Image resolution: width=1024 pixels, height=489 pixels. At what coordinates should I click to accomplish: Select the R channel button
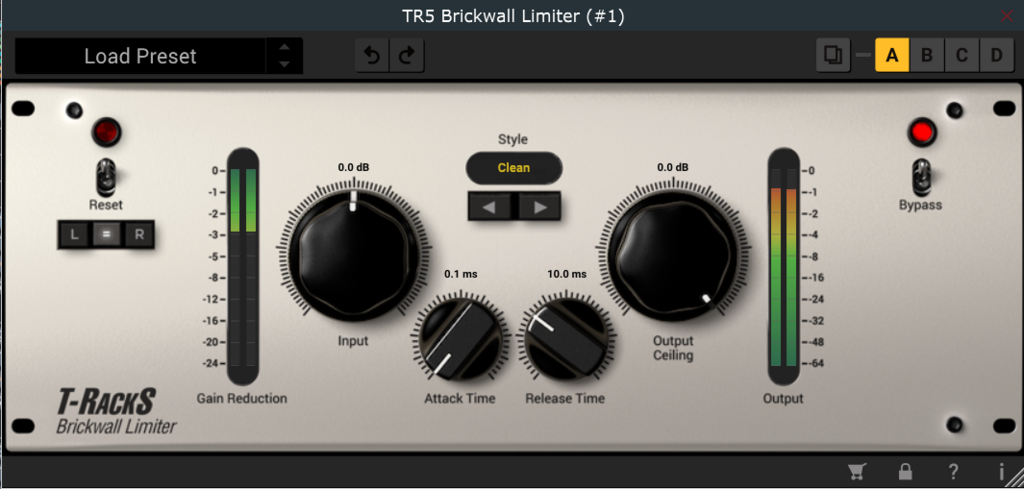tap(138, 235)
